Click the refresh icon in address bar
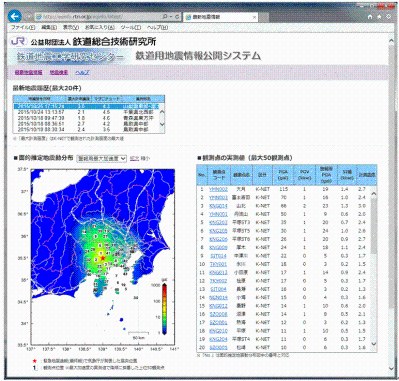399x381 pixels. (177, 16)
